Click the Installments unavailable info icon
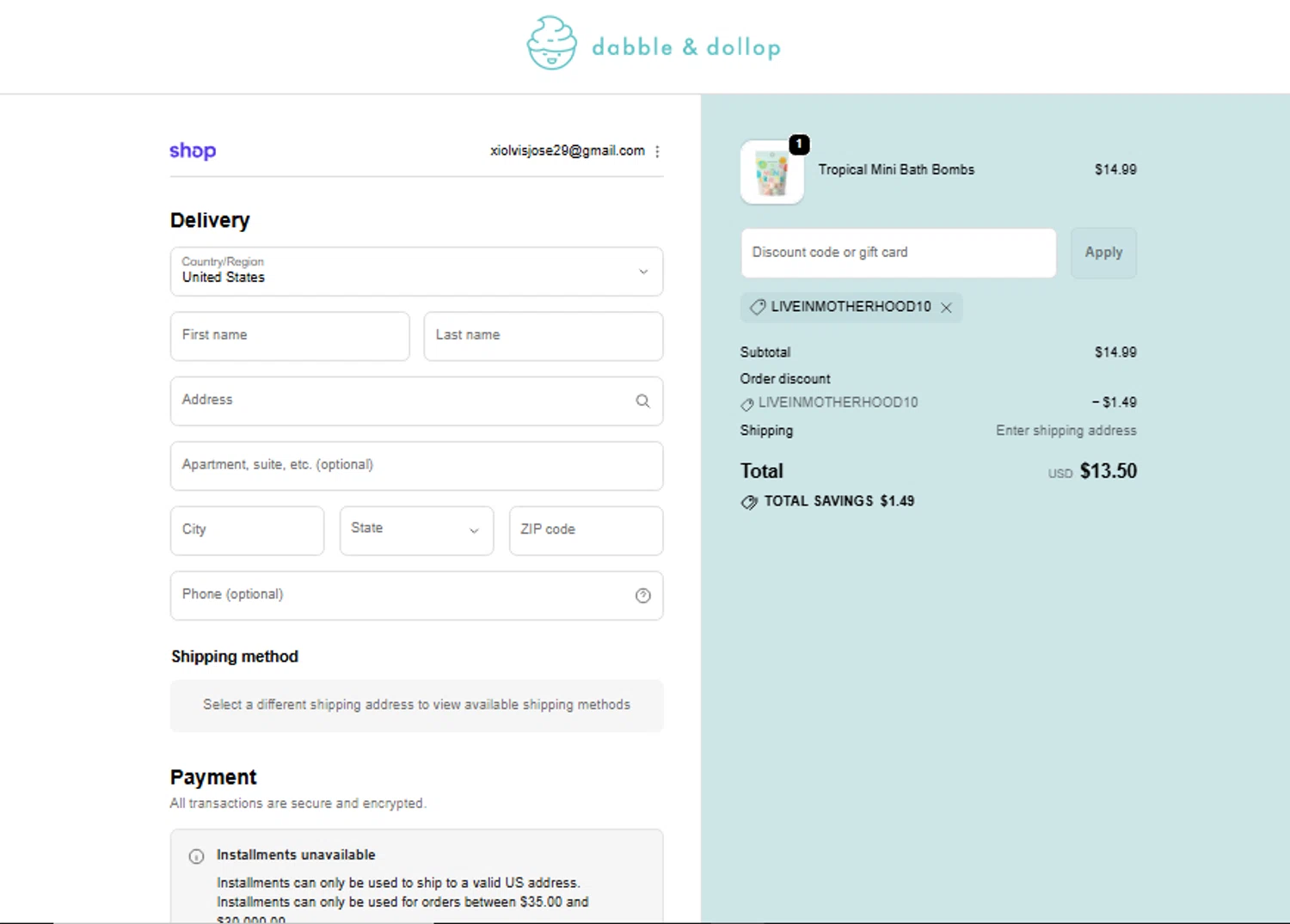 [x=196, y=856]
